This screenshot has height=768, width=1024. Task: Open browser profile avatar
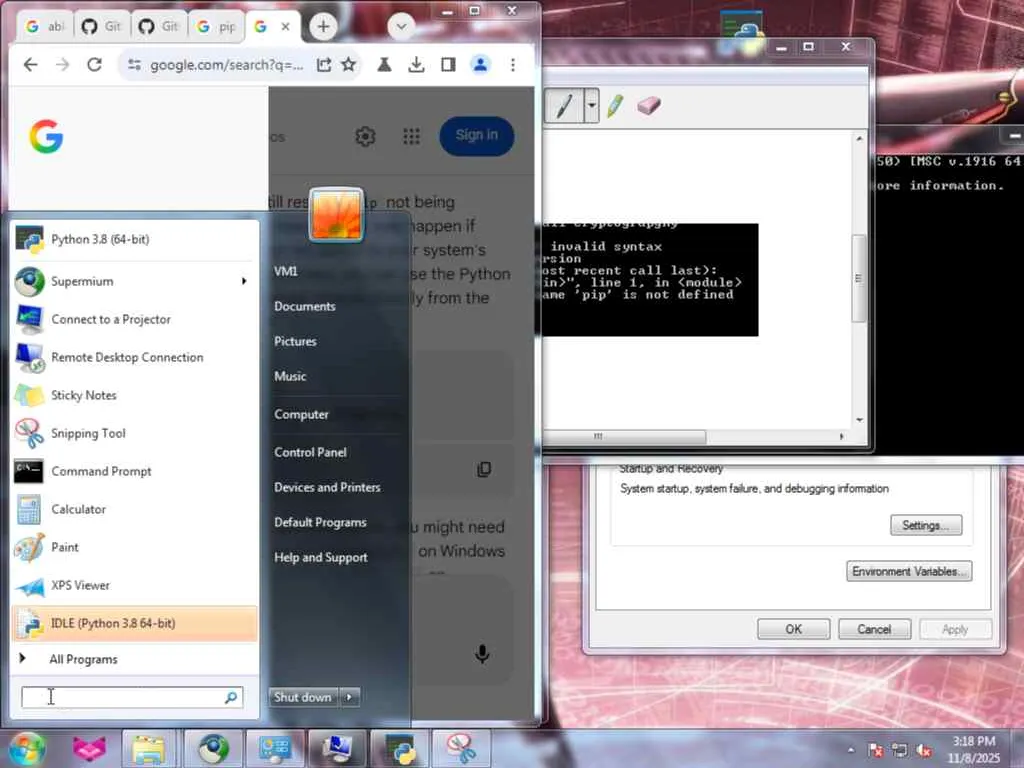tap(480, 65)
